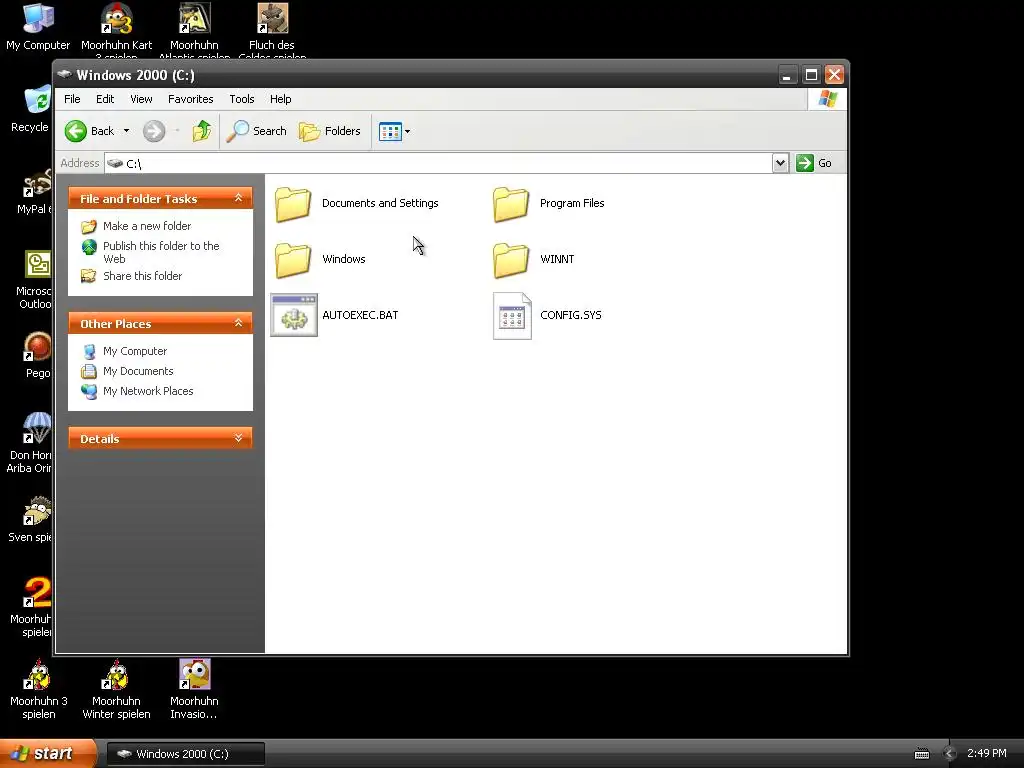
Task: Open the View menu
Action: 141,99
